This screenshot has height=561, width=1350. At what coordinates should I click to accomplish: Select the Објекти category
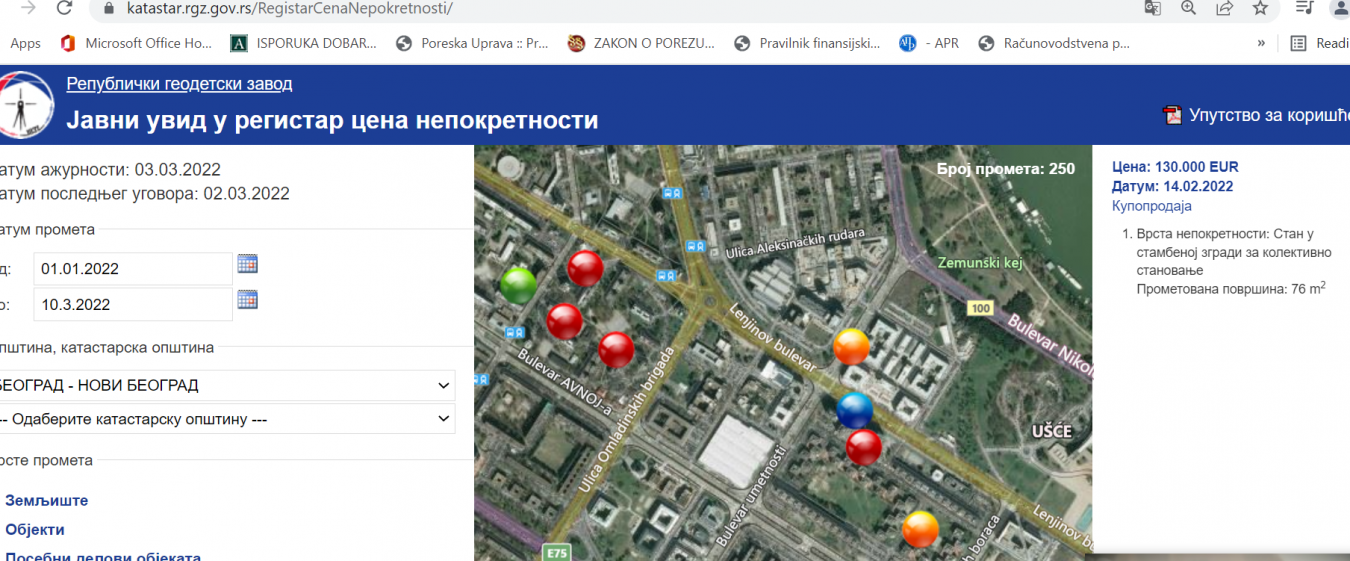35,529
